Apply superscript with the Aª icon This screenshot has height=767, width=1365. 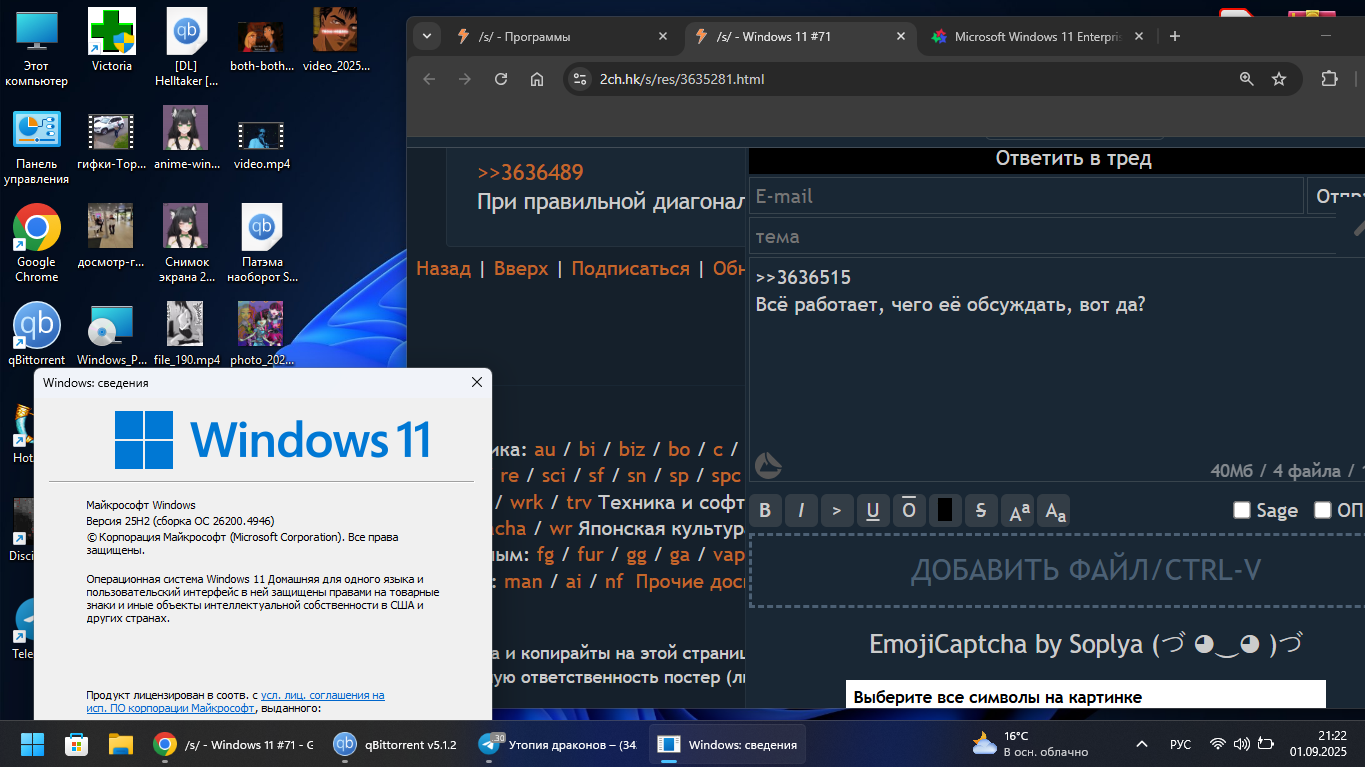click(1017, 510)
